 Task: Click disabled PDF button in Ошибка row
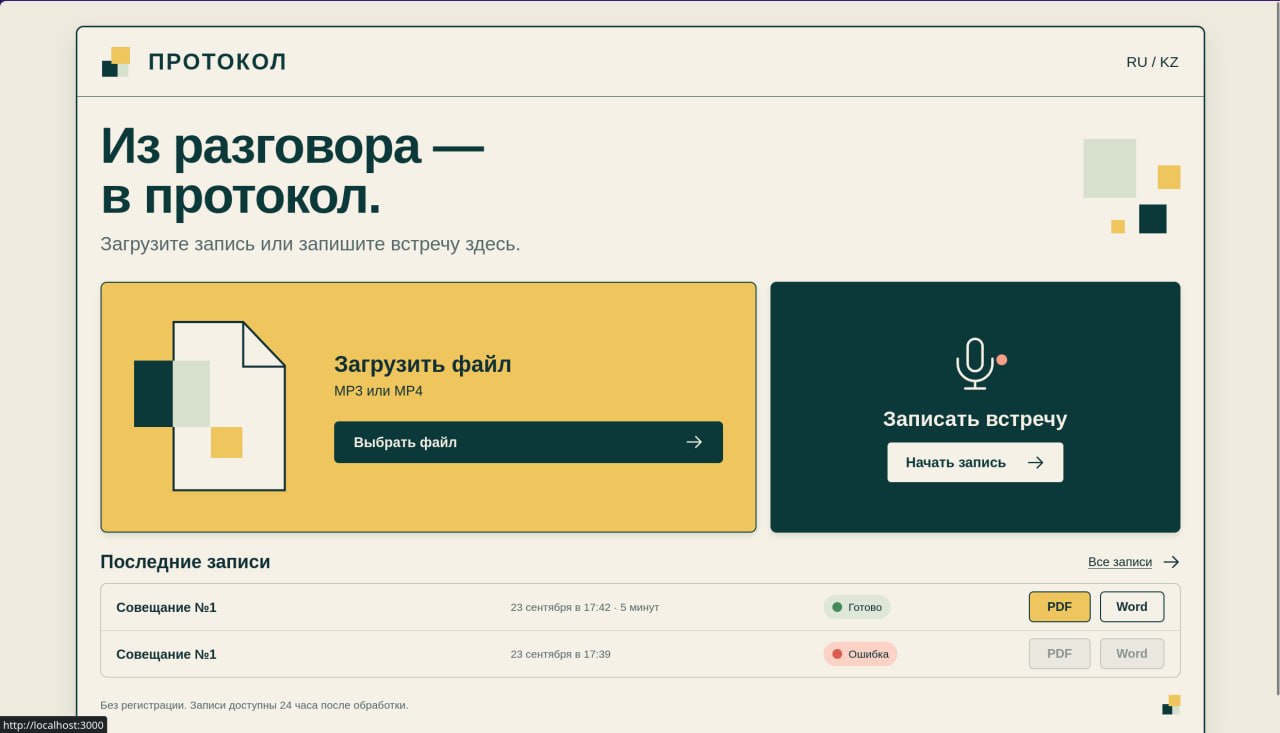click(x=1060, y=654)
